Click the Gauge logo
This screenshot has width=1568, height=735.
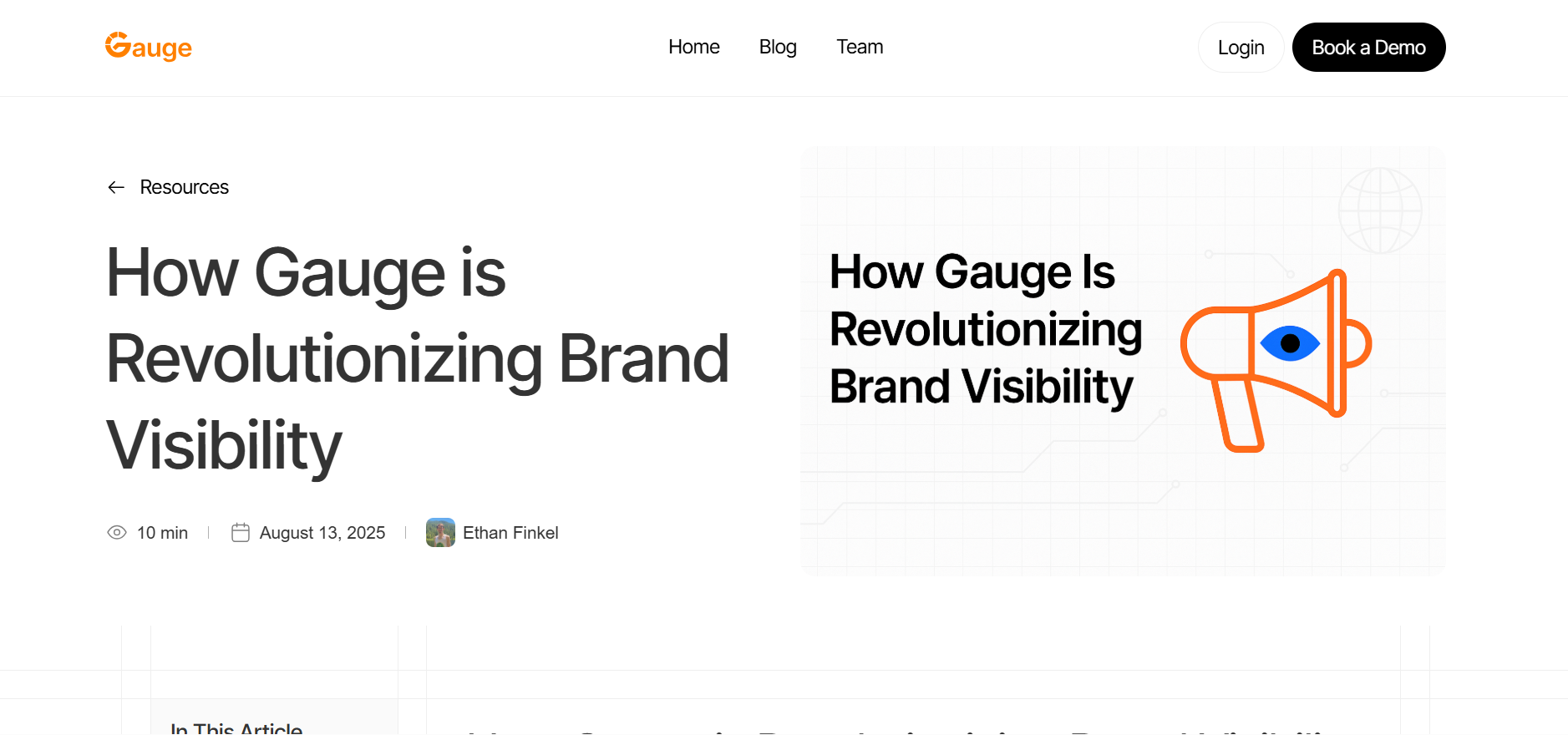point(149,47)
